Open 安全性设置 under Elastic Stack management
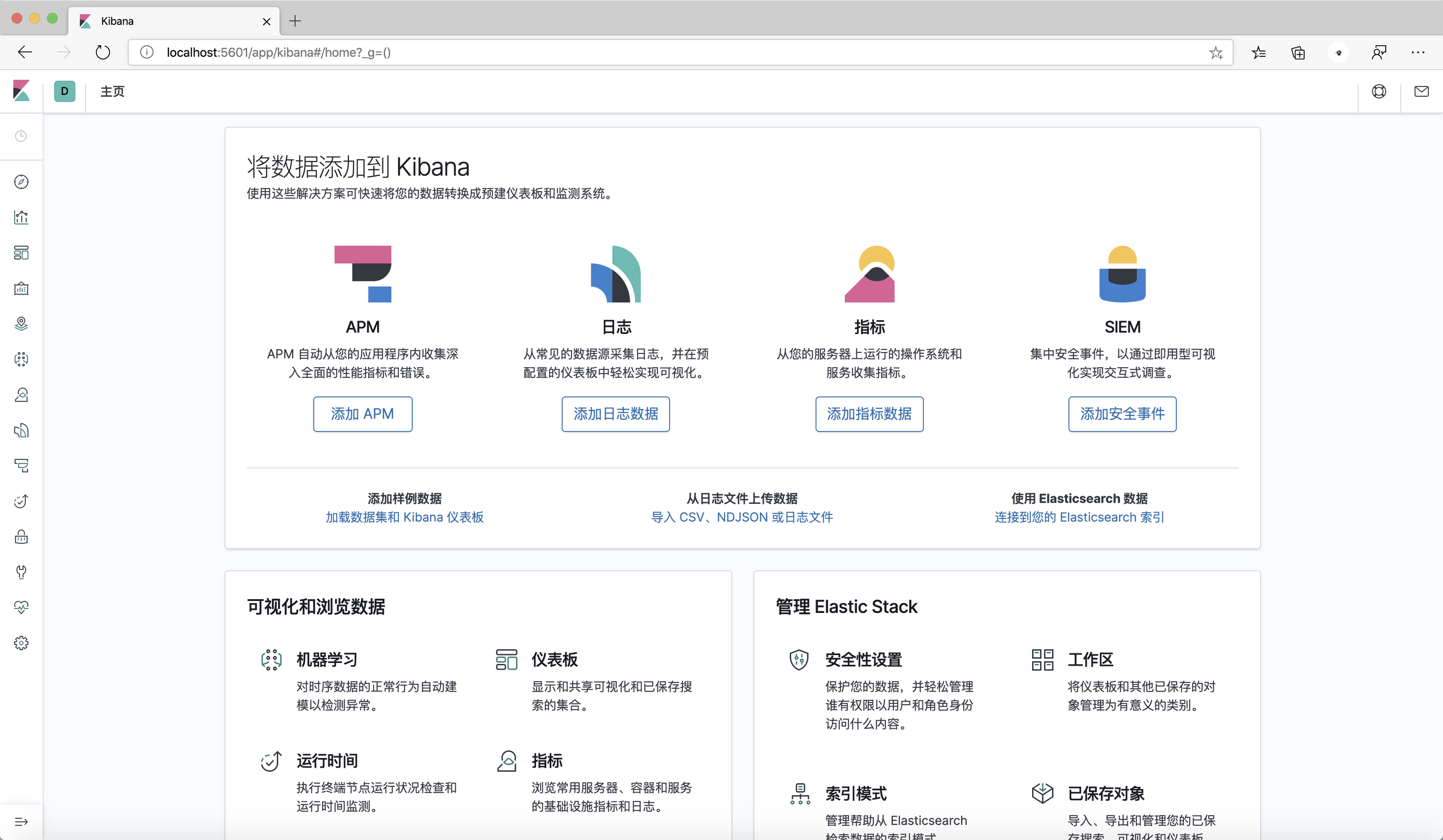This screenshot has height=840, width=1443. pyautogui.click(x=864, y=660)
